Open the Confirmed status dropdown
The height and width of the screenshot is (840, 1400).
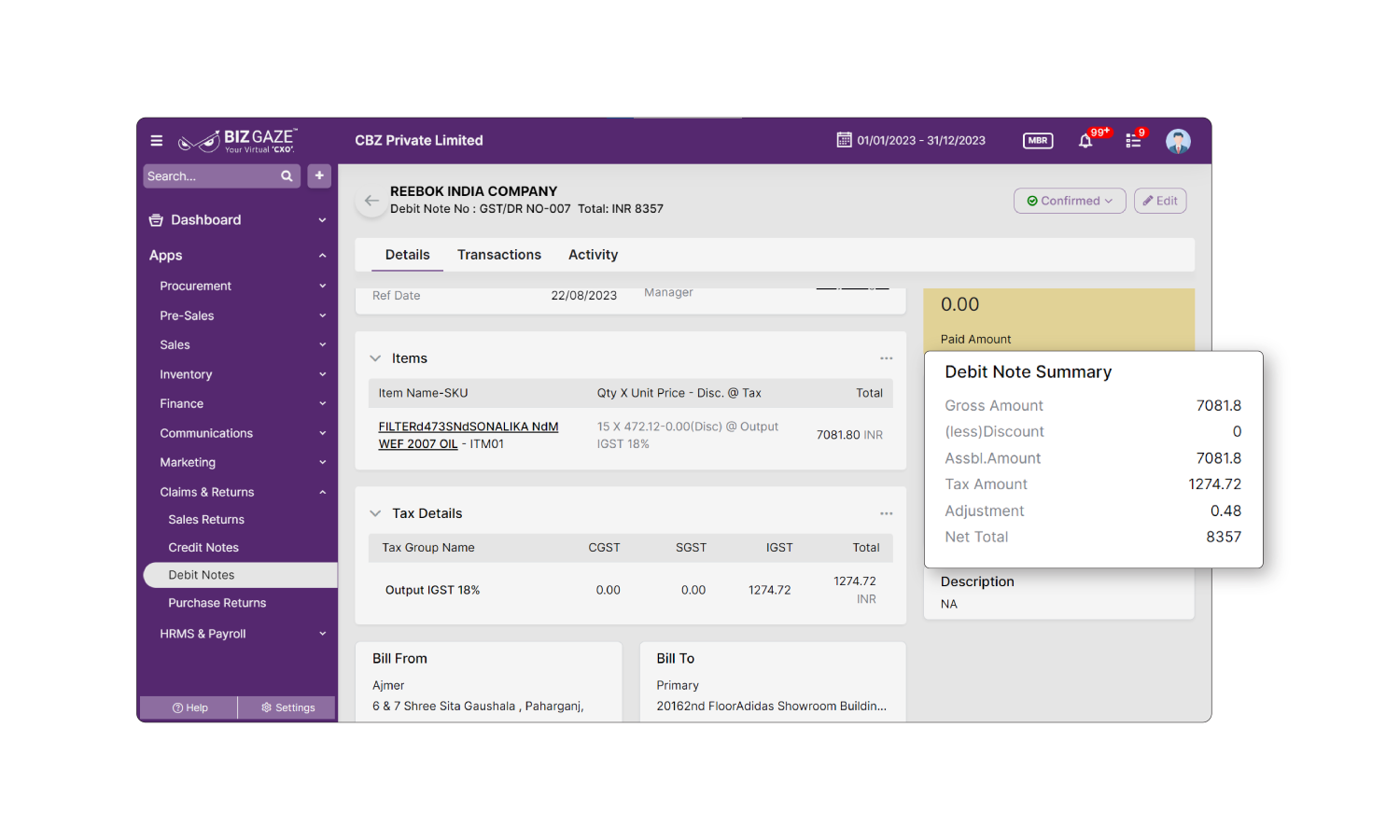(x=1070, y=201)
